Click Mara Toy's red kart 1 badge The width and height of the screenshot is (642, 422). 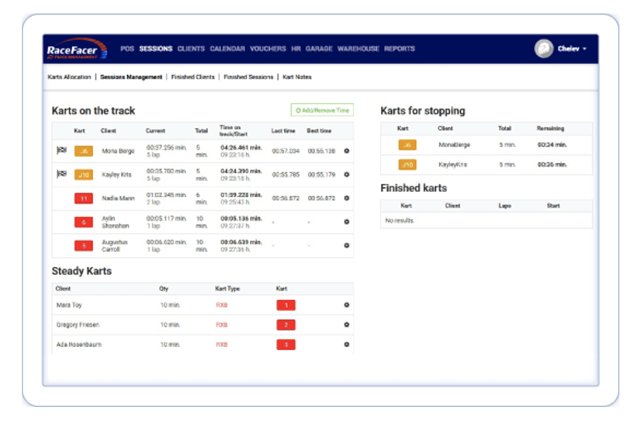click(x=286, y=305)
